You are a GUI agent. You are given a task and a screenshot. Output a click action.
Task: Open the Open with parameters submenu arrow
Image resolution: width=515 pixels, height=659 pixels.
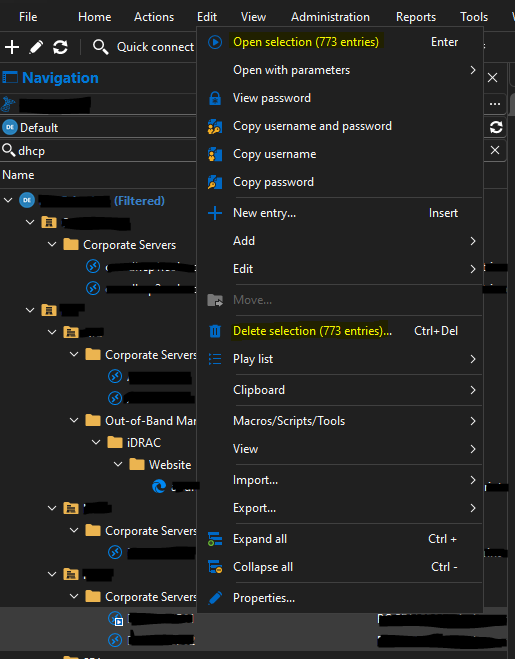pos(473,70)
